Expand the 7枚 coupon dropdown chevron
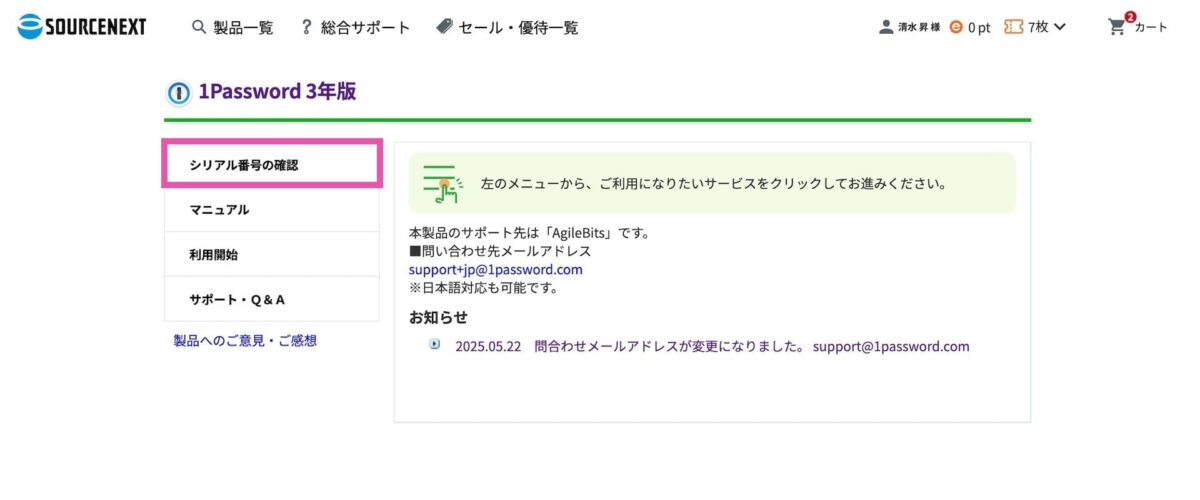1200x500 pixels. click(x=1060, y=27)
